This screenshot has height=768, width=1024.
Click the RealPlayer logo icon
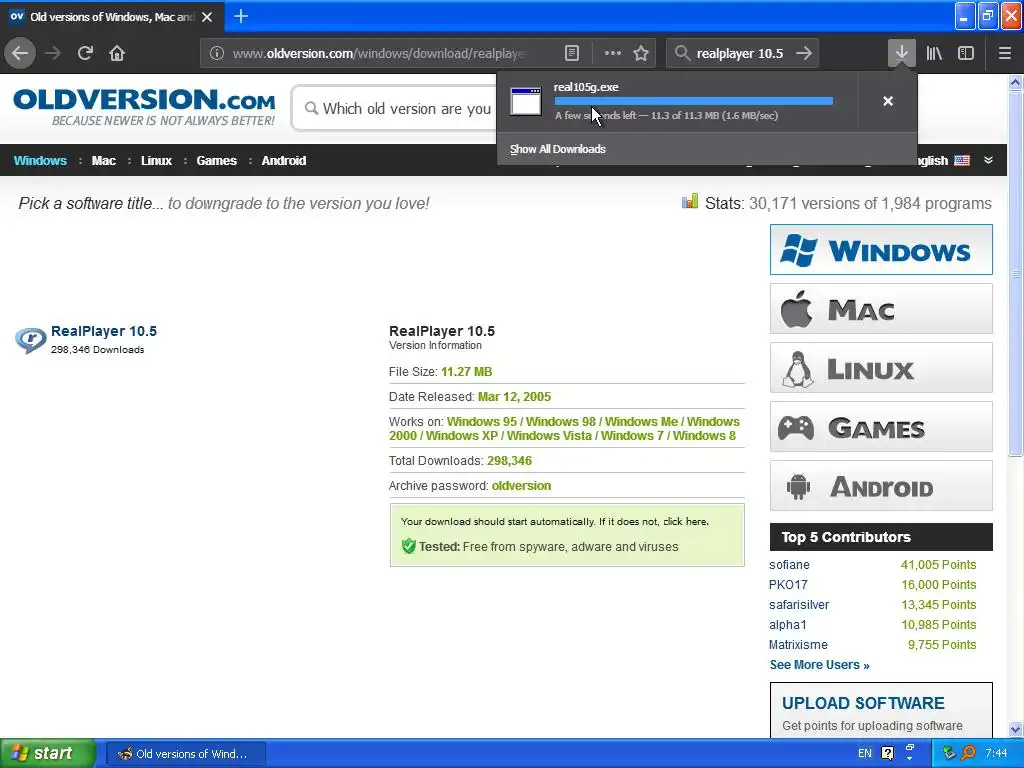click(30, 340)
